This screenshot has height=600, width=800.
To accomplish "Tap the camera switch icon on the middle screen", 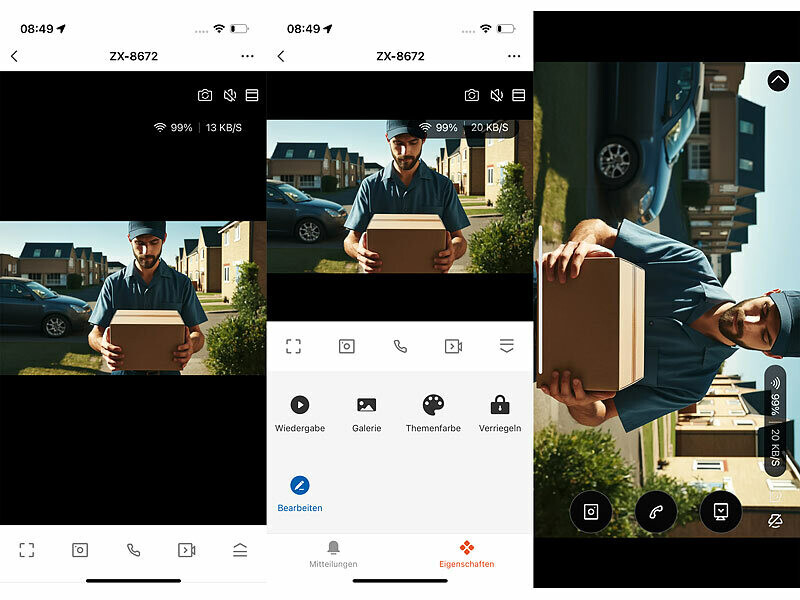I will (x=472, y=95).
